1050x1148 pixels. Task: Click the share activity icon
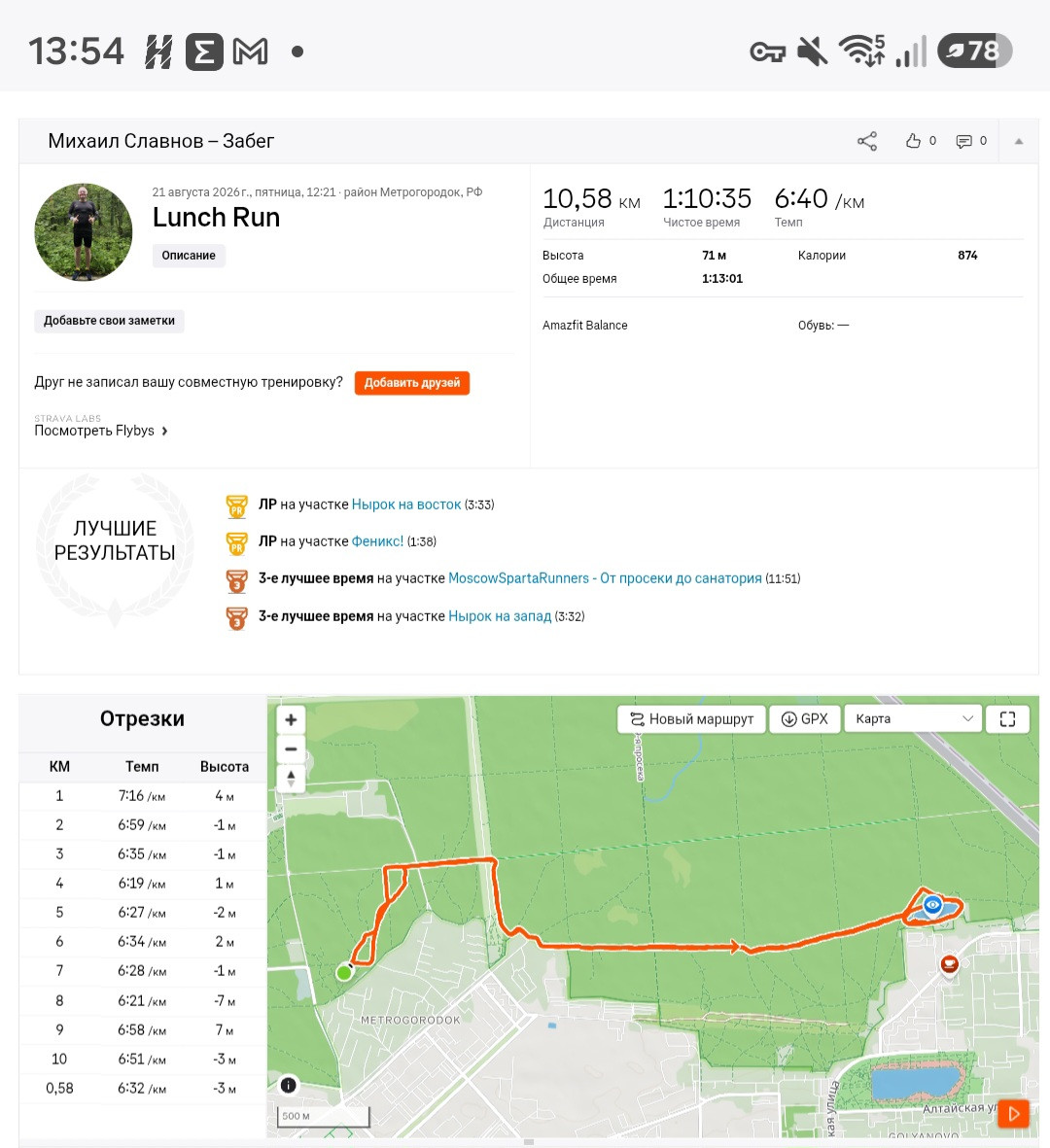click(x=867, y=141)
